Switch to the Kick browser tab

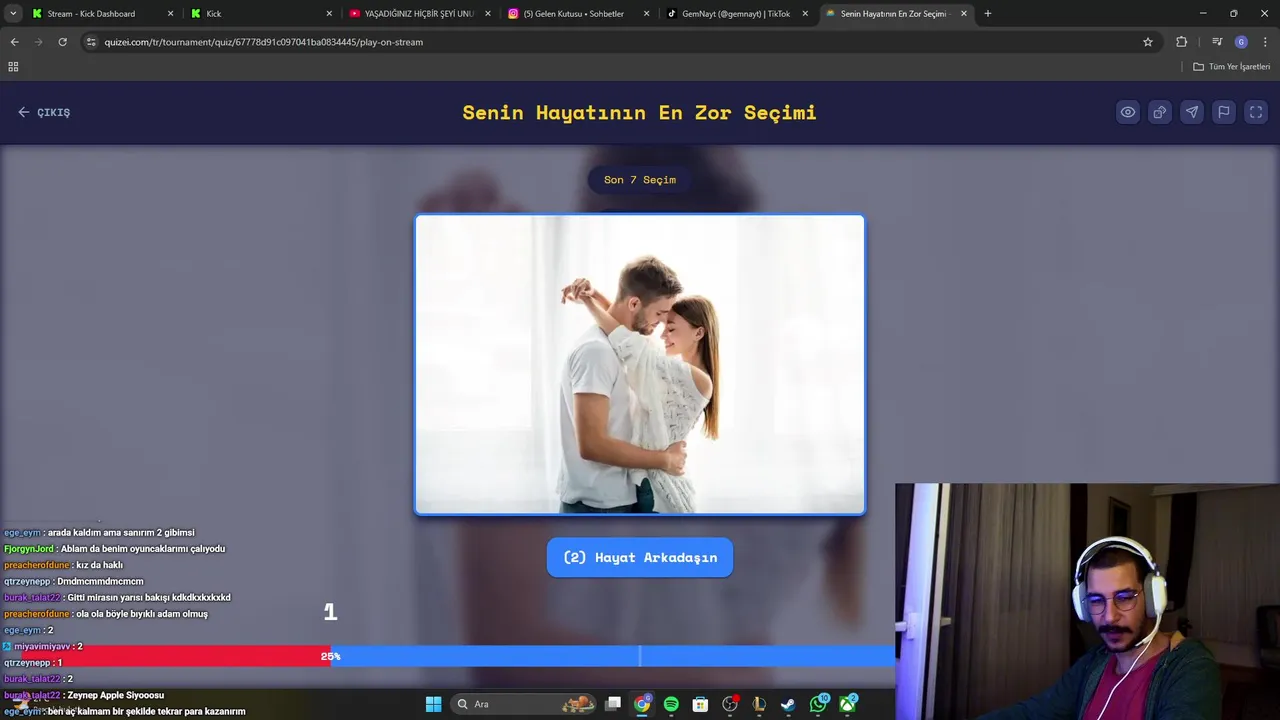click(262, 14)
